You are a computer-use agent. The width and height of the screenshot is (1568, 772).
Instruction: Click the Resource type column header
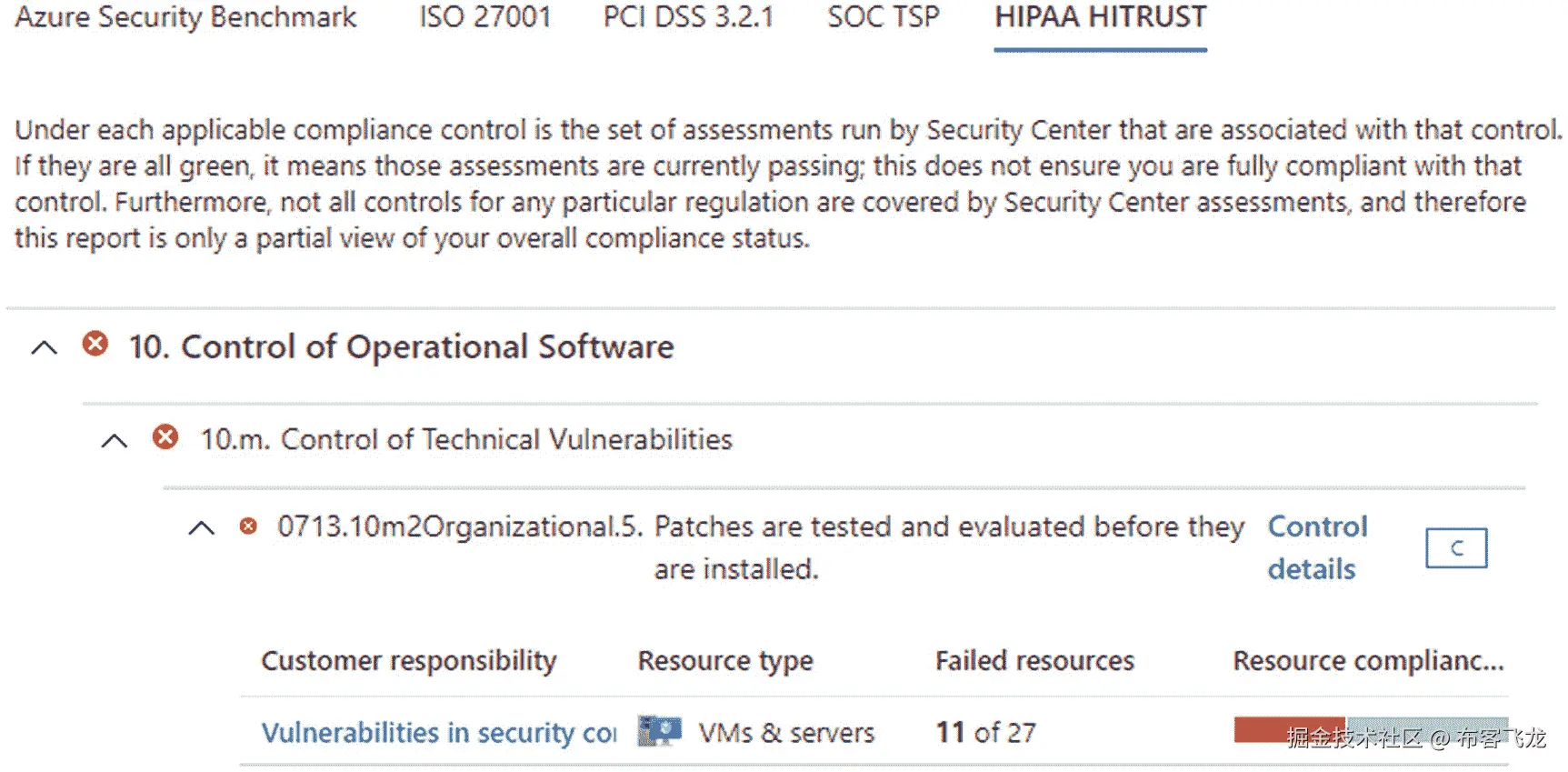point(724,661)
